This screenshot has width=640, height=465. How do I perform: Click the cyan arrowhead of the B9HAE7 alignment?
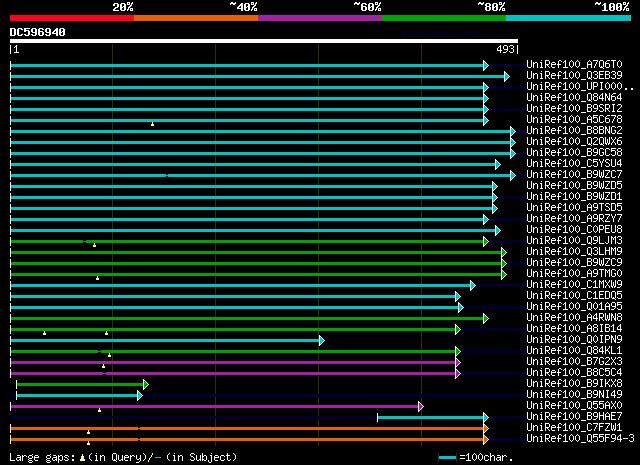point(486,418)
